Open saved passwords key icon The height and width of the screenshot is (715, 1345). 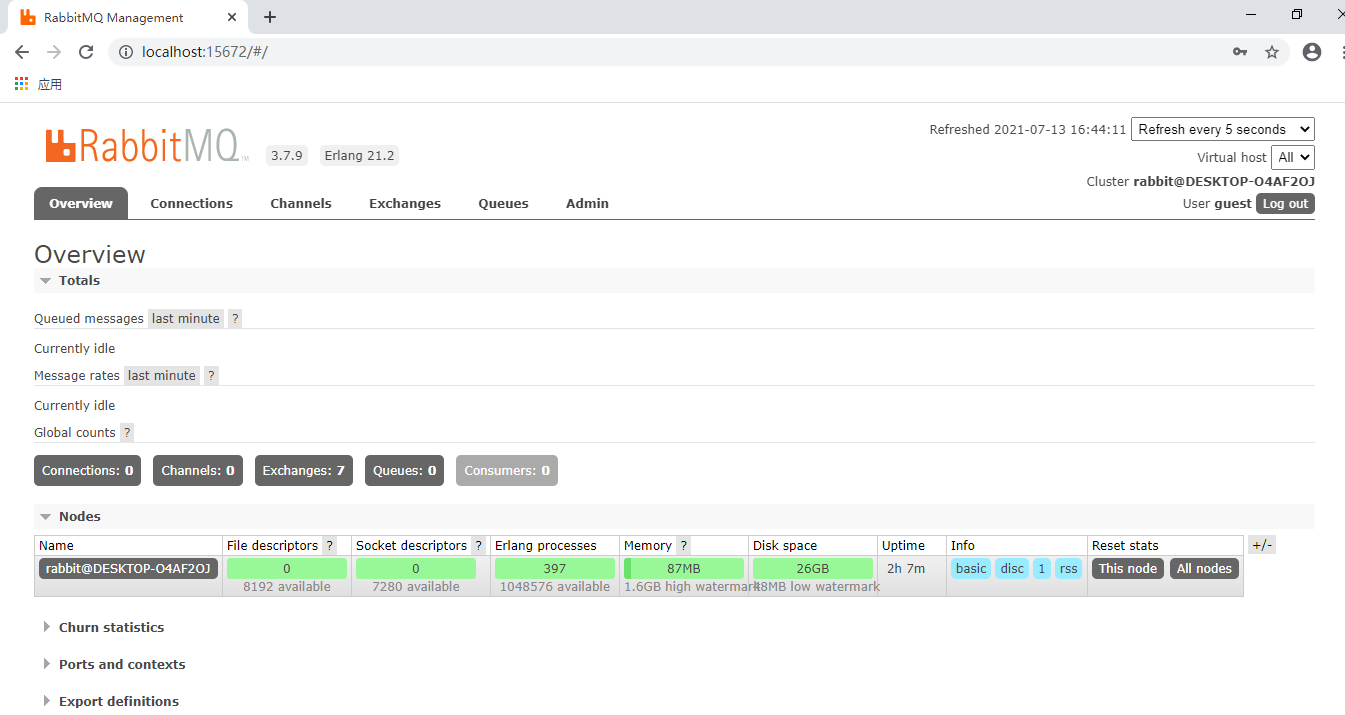pos(1240,52)
